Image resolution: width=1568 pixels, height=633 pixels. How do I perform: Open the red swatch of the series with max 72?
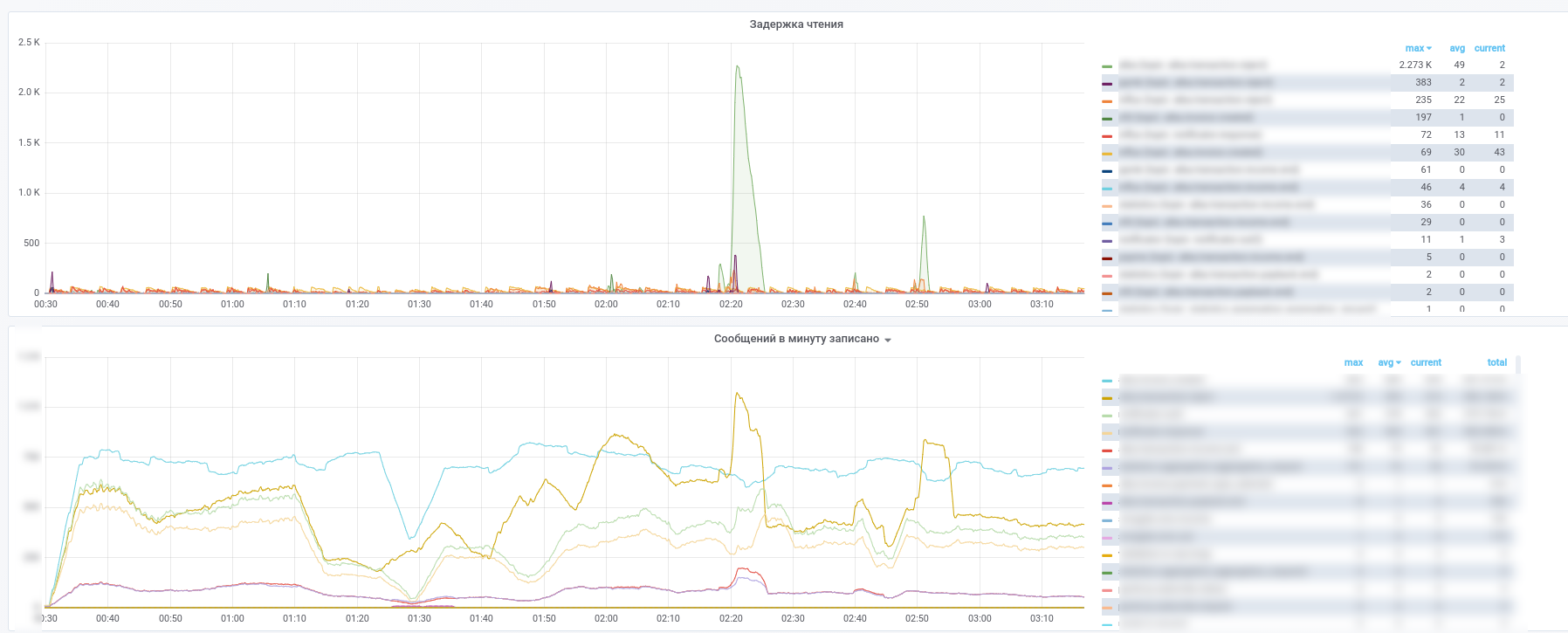tap(1107, 136)
